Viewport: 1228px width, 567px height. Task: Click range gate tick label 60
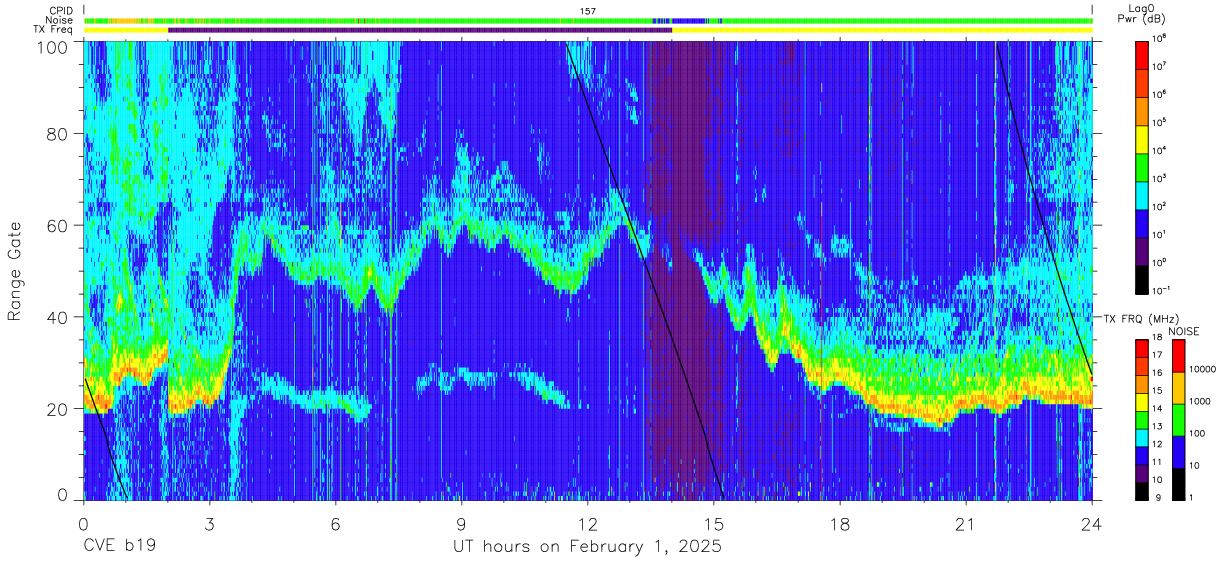tap(58, 225)
